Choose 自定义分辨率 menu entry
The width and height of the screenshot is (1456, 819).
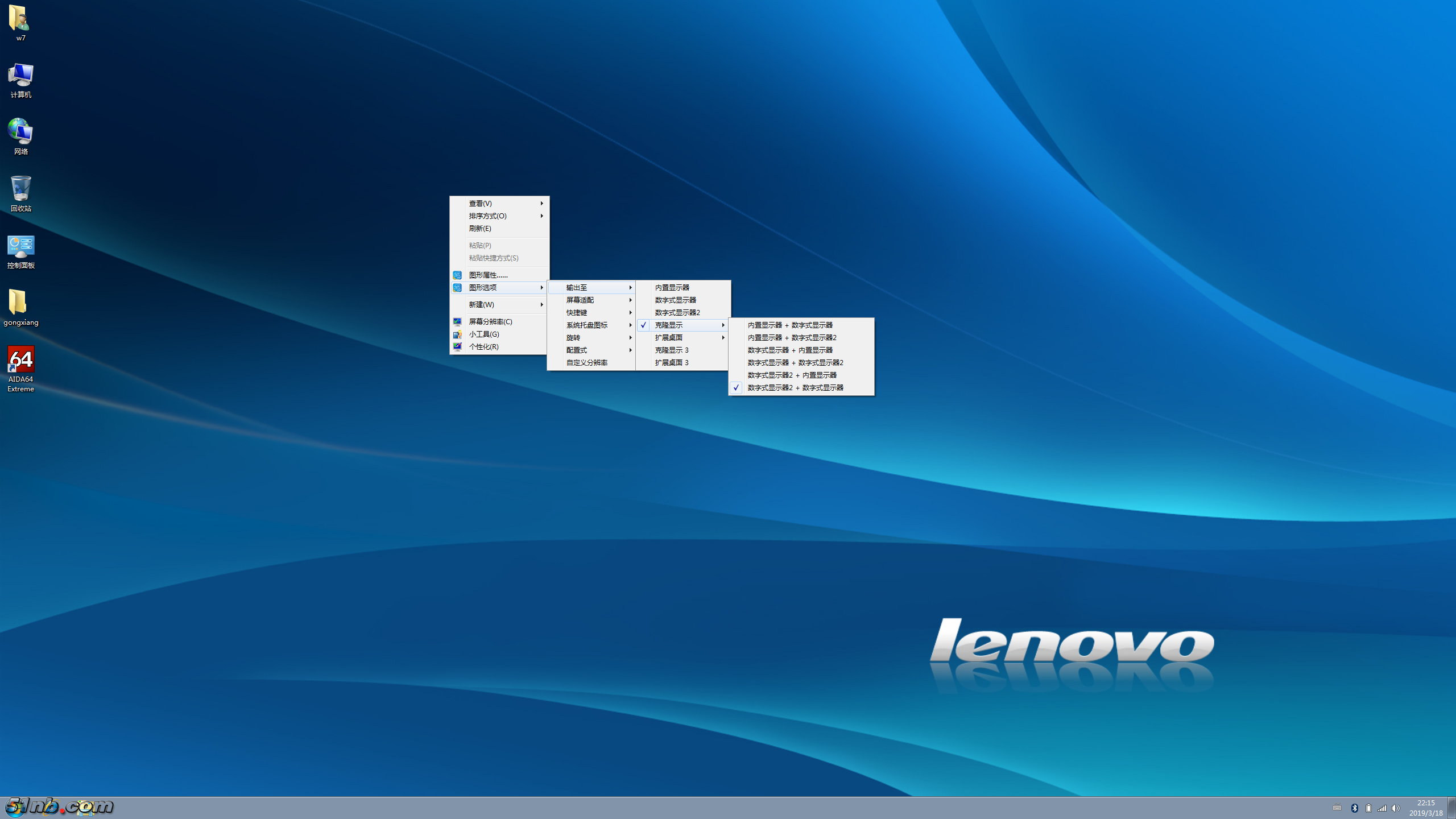[x=587, y=363]
